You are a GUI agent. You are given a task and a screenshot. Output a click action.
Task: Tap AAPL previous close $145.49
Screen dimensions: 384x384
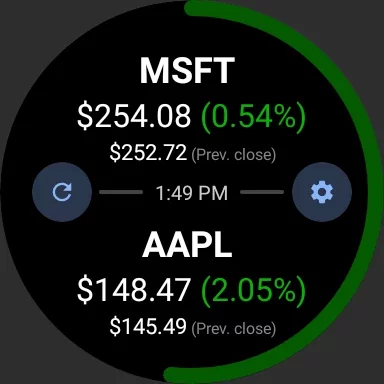[148, 326]
